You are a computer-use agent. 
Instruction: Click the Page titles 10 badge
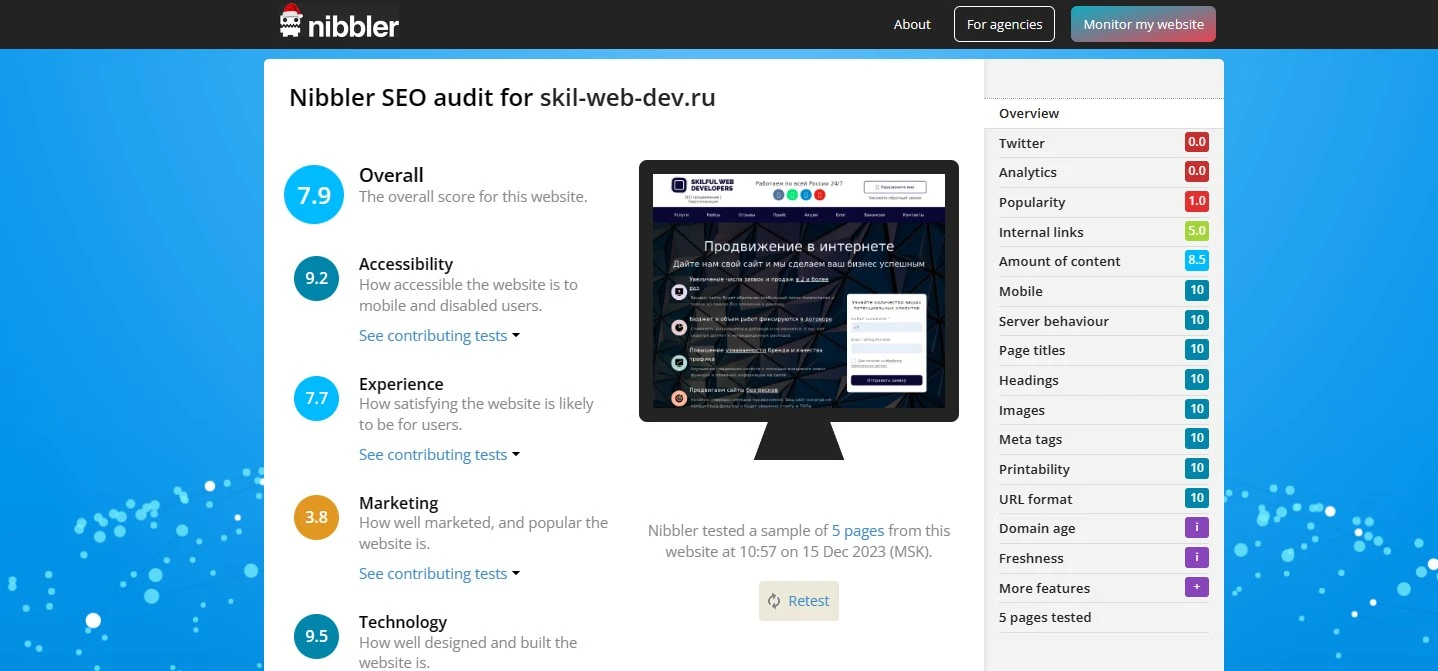point(1197,349)
